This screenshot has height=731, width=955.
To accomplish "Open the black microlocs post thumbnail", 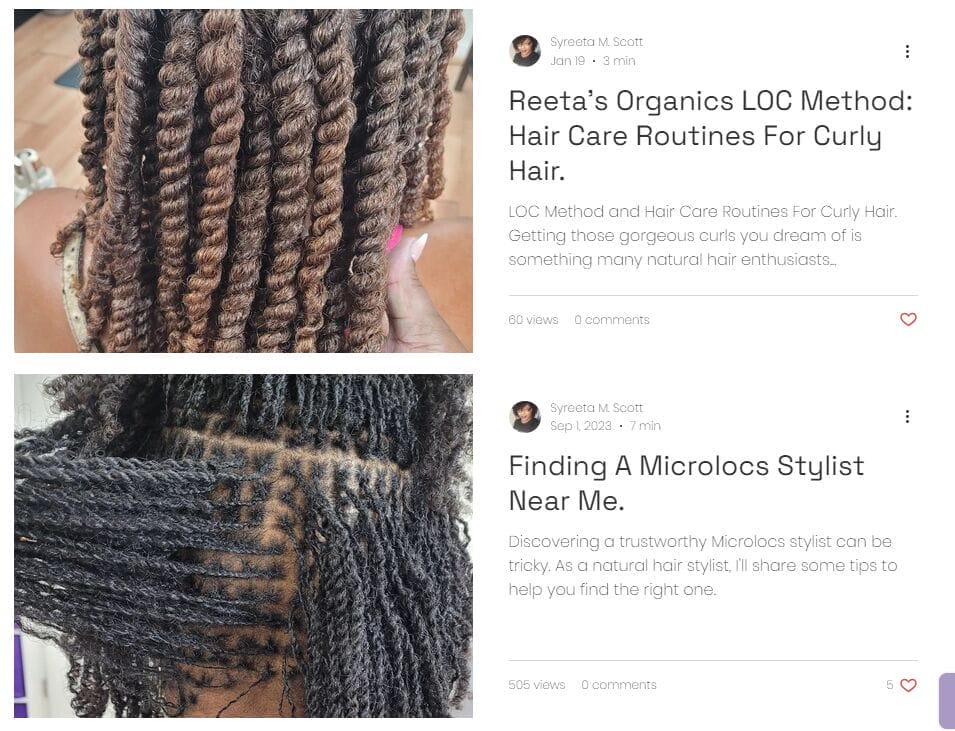I will point(244,546).
